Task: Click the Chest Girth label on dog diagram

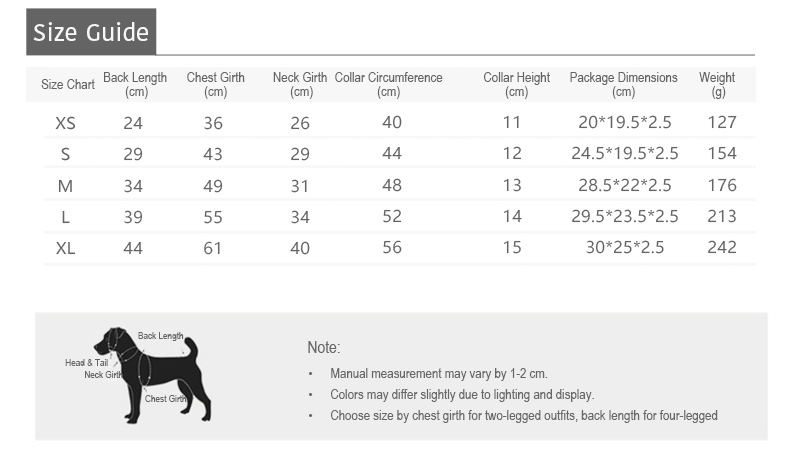Action: click(x=166, y=399)
